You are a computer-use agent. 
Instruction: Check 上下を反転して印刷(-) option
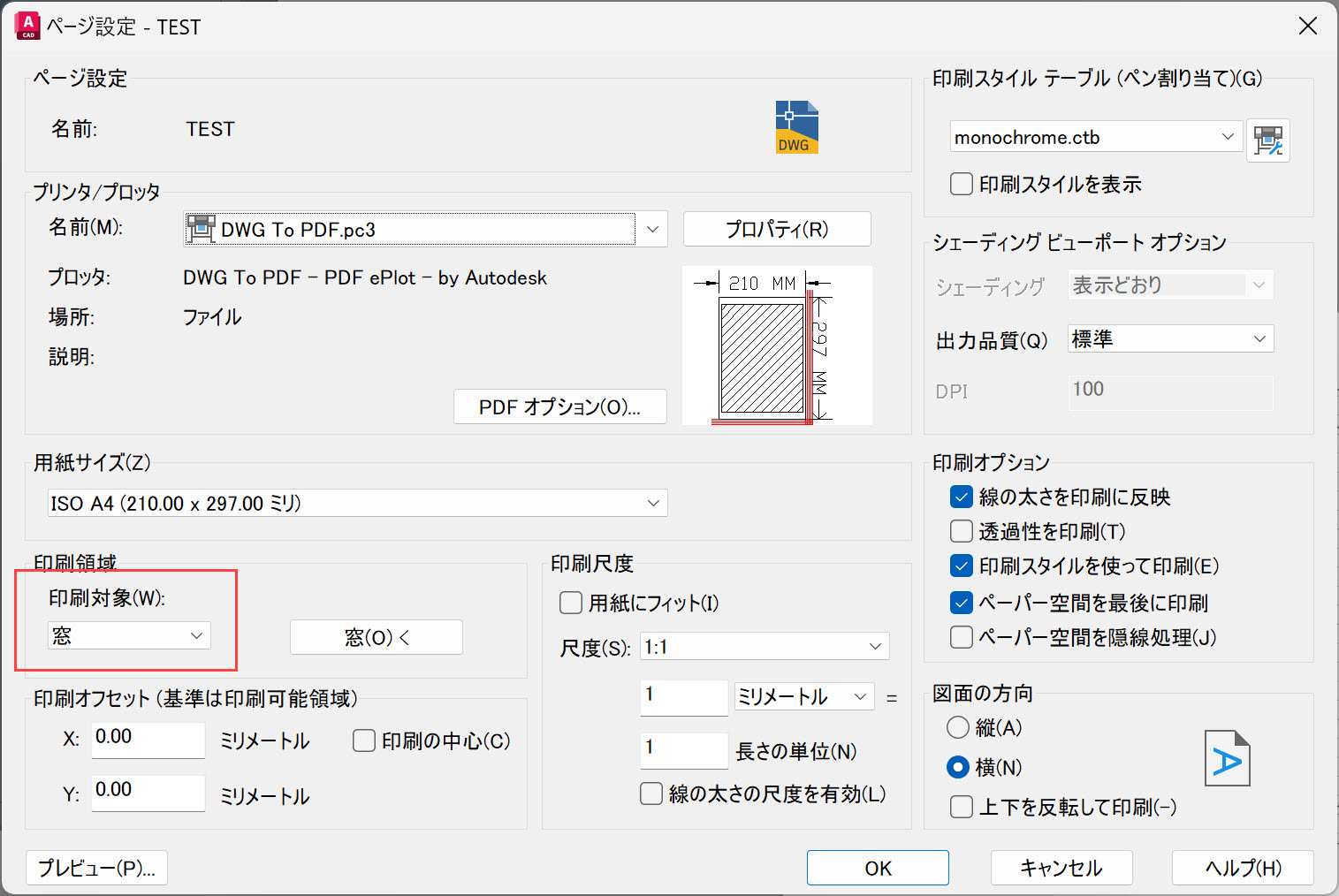961,807
